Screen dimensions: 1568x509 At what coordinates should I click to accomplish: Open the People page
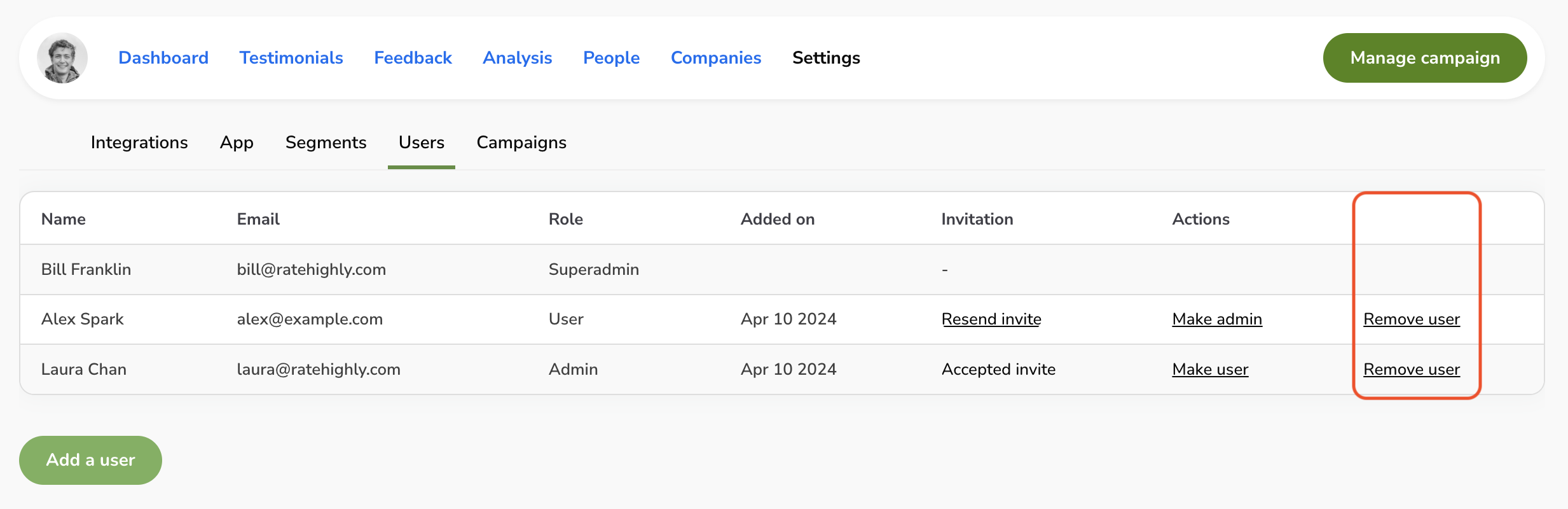coord(611,58)
